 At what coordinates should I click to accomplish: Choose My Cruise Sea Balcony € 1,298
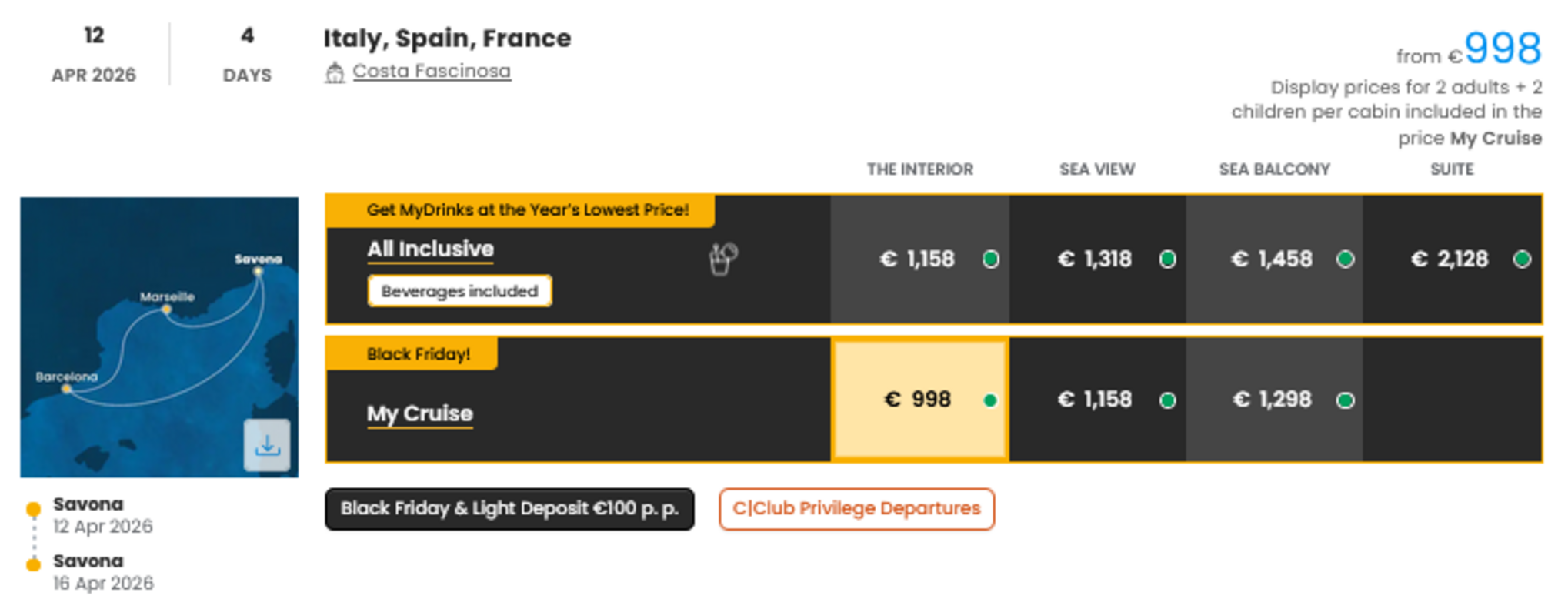[1273, 400]
